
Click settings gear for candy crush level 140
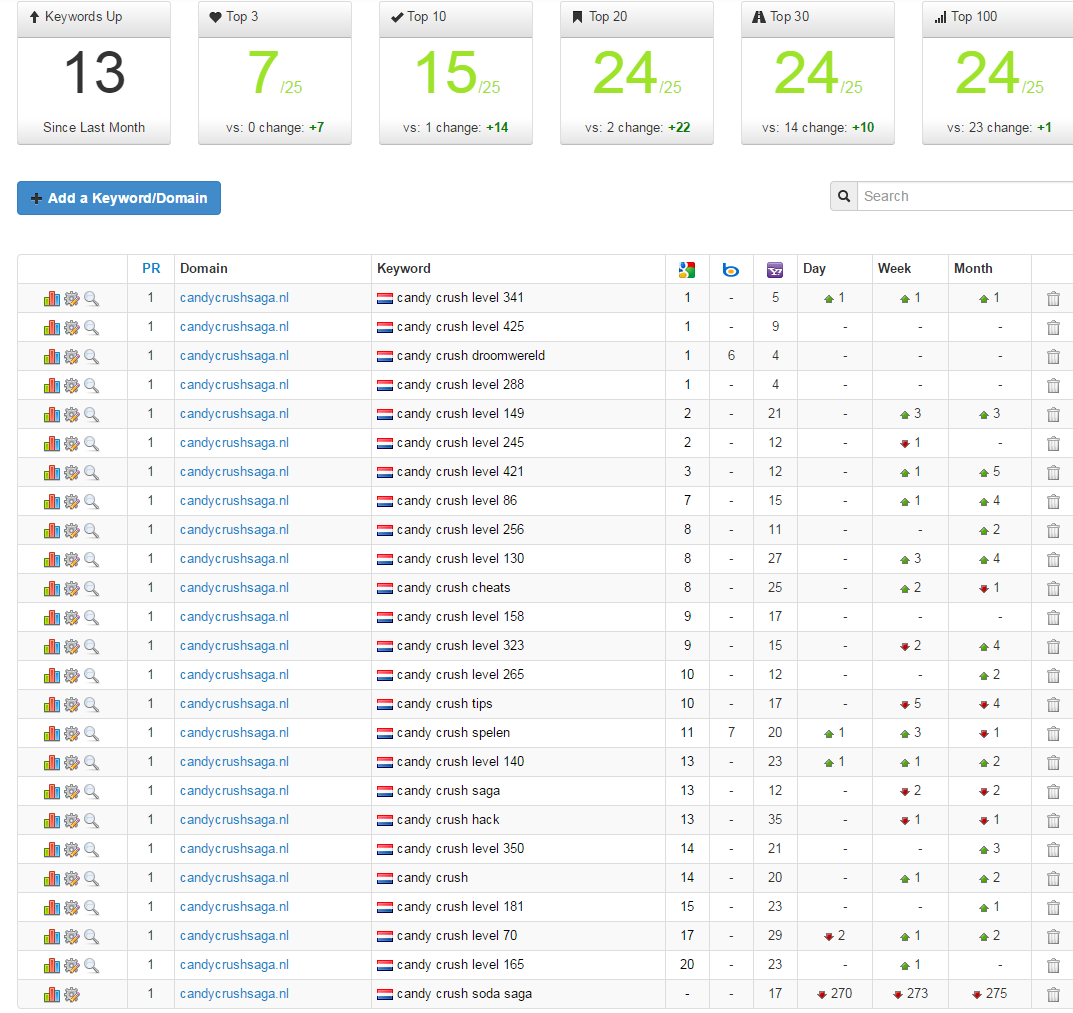point(72,762)
